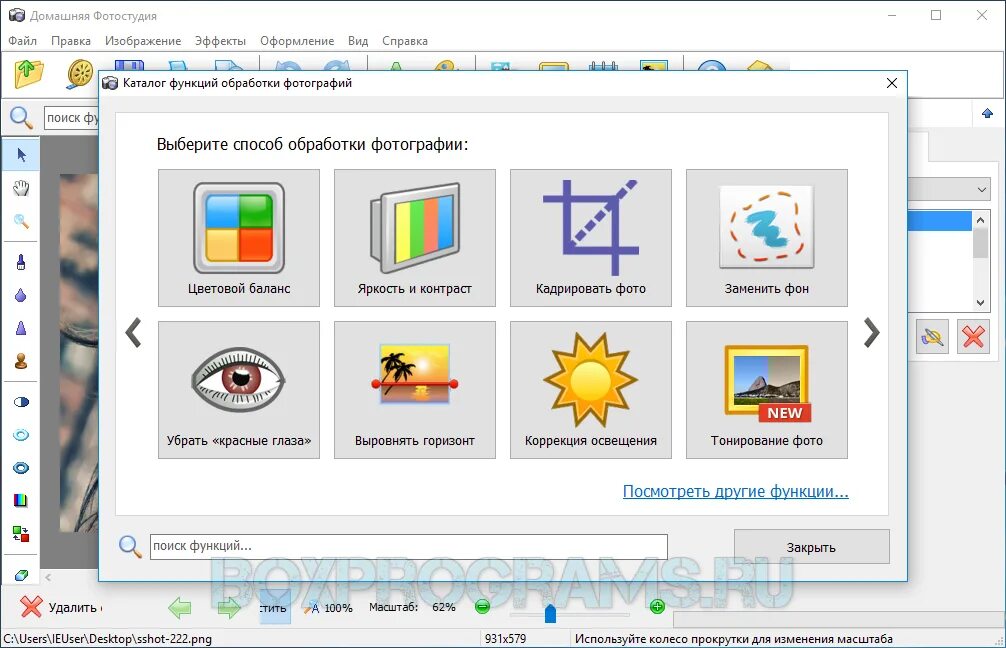Open the Яркость и контраст tile

pos(414,238)
